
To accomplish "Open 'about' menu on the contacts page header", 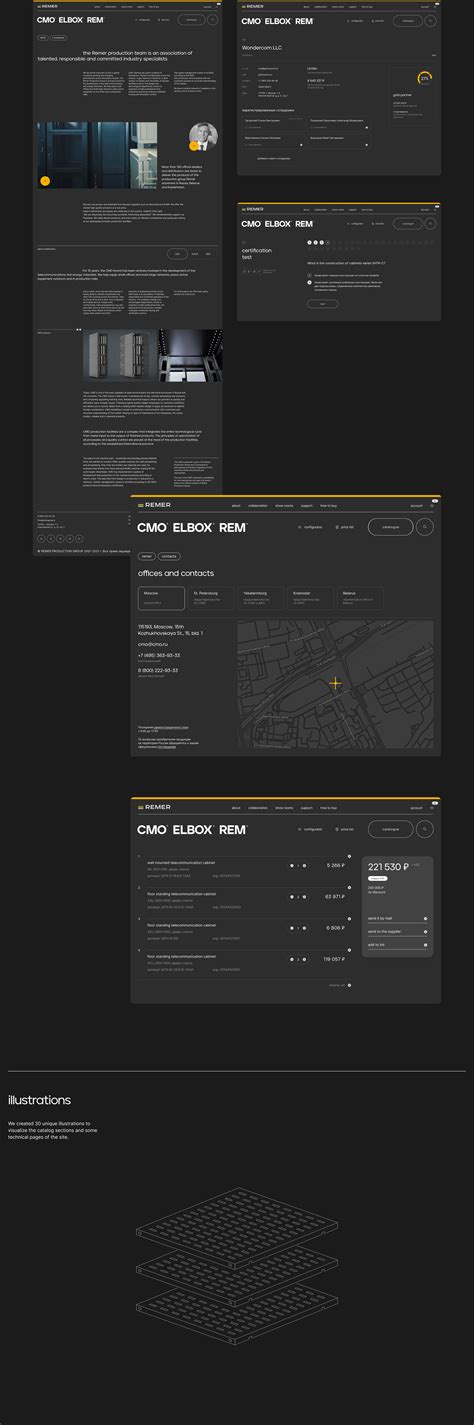I will tap(236, 506).
